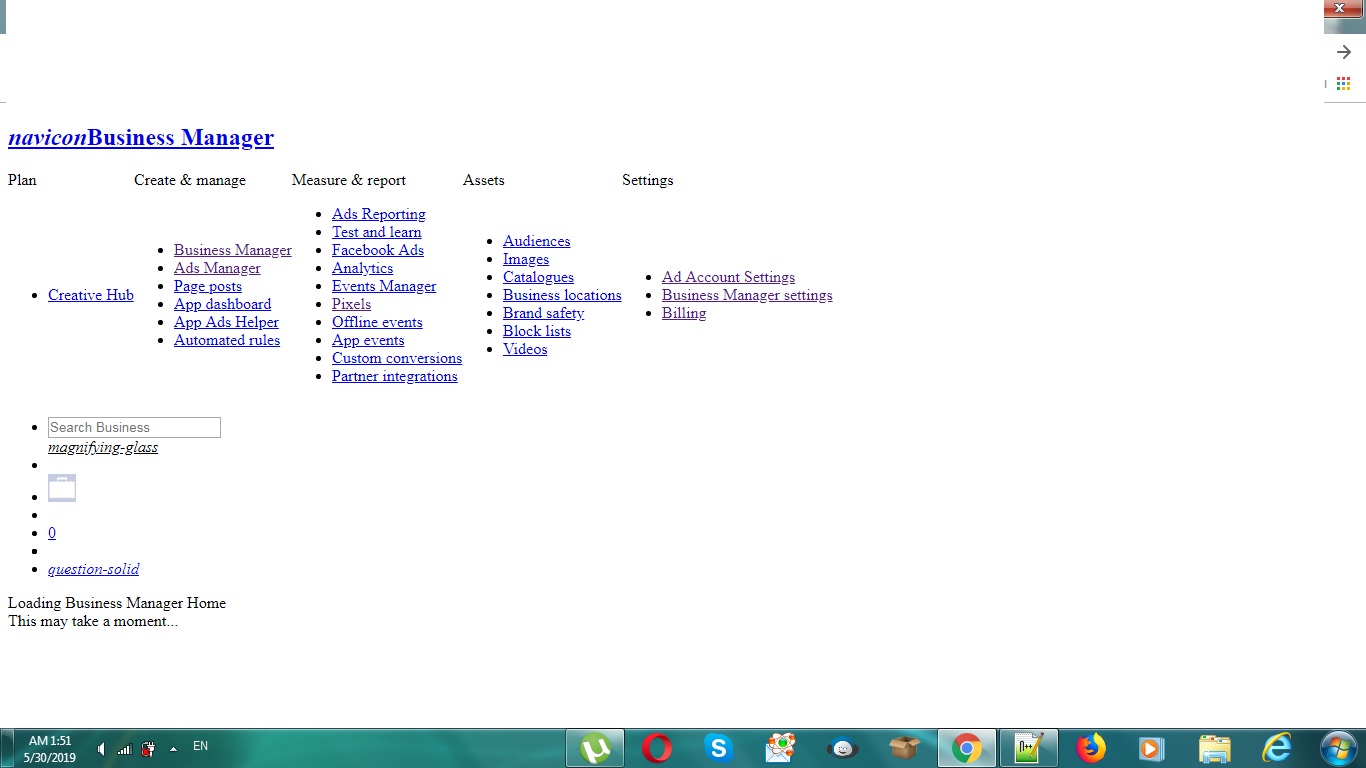Close the browser window with the red X
The height and width of the screenshot is (768, 1366).
[1340, 8]
